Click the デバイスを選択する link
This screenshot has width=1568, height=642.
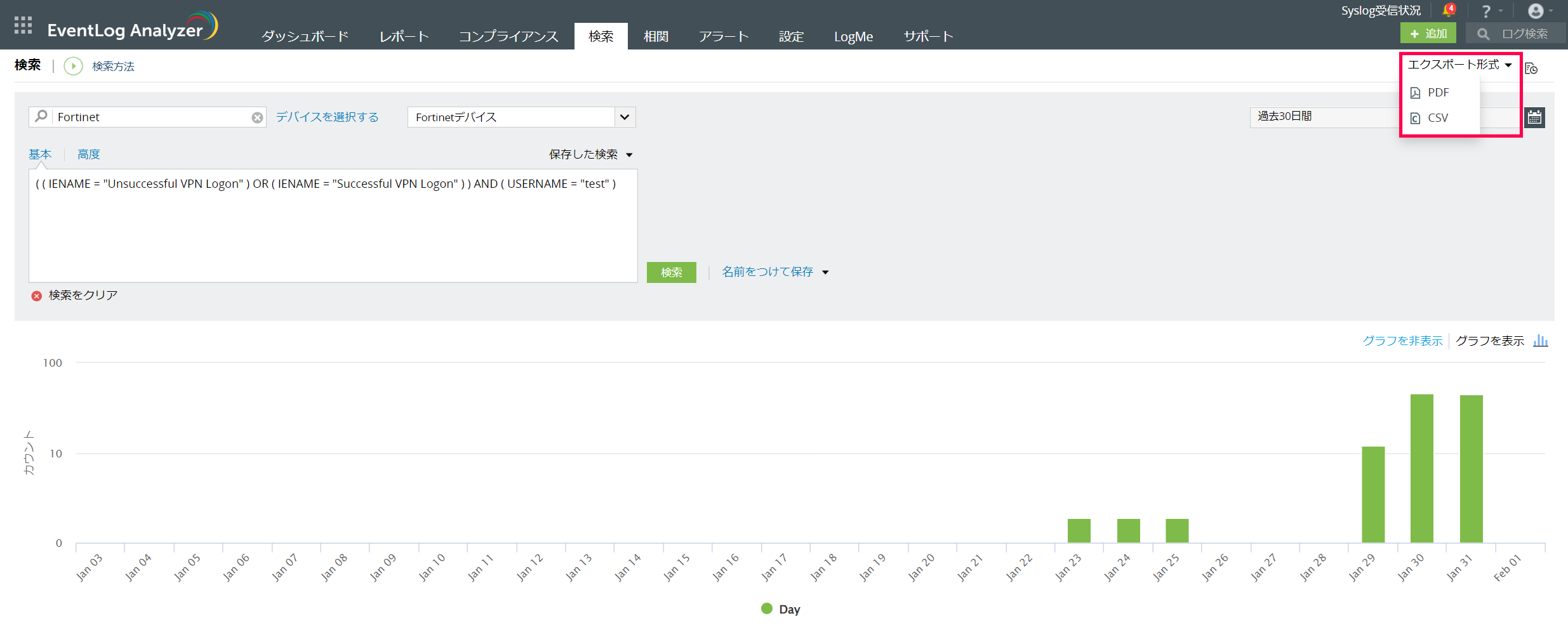point(327,117)
